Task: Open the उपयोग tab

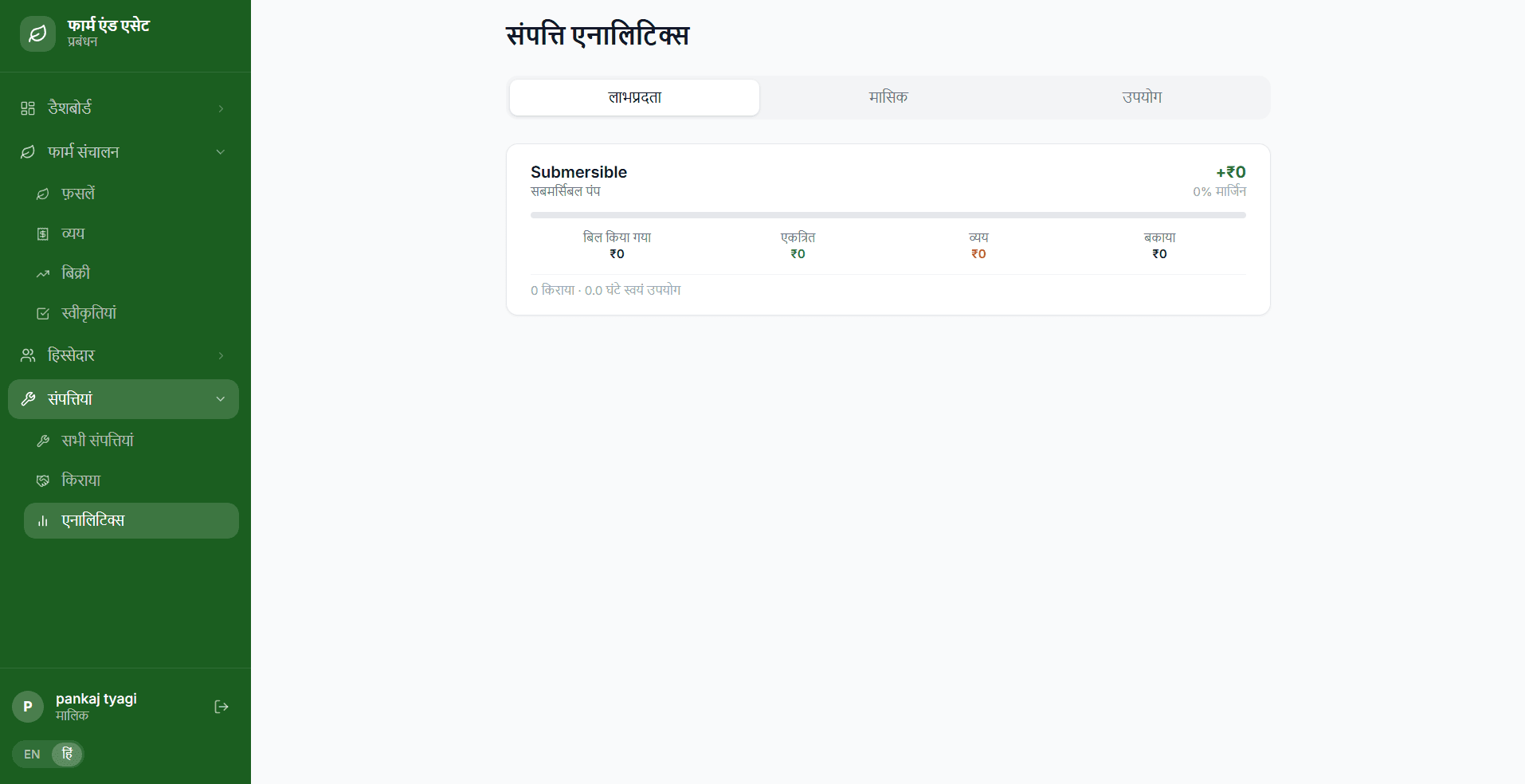Action: pyautogui.click(x=1142, y=97)
